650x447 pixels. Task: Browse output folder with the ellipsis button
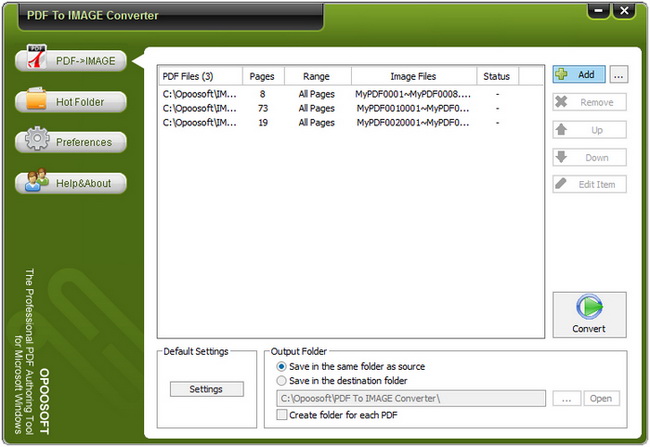click(x=566, y=399)
